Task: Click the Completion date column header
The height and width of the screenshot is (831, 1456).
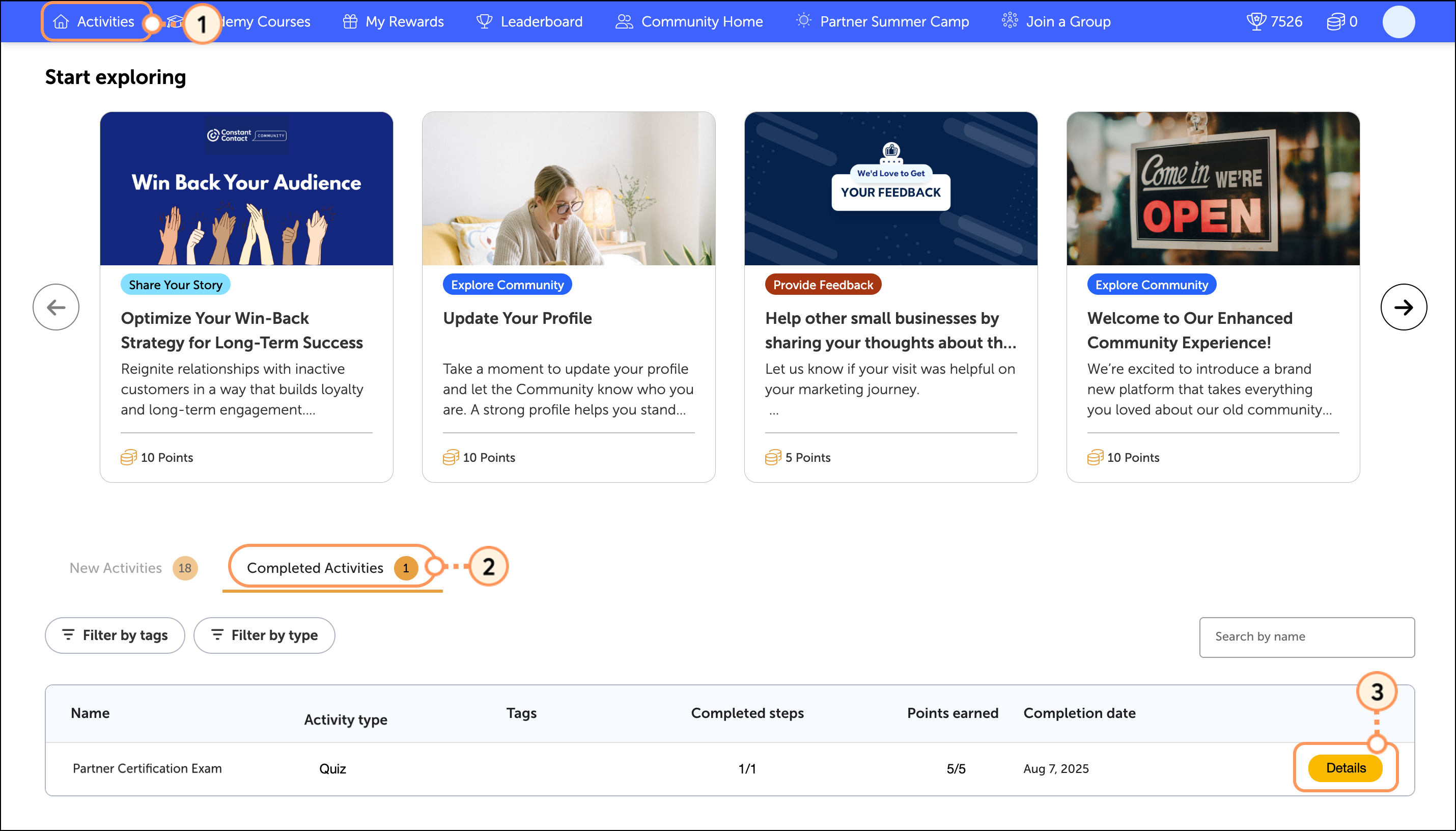Action: click(1079, 713)
